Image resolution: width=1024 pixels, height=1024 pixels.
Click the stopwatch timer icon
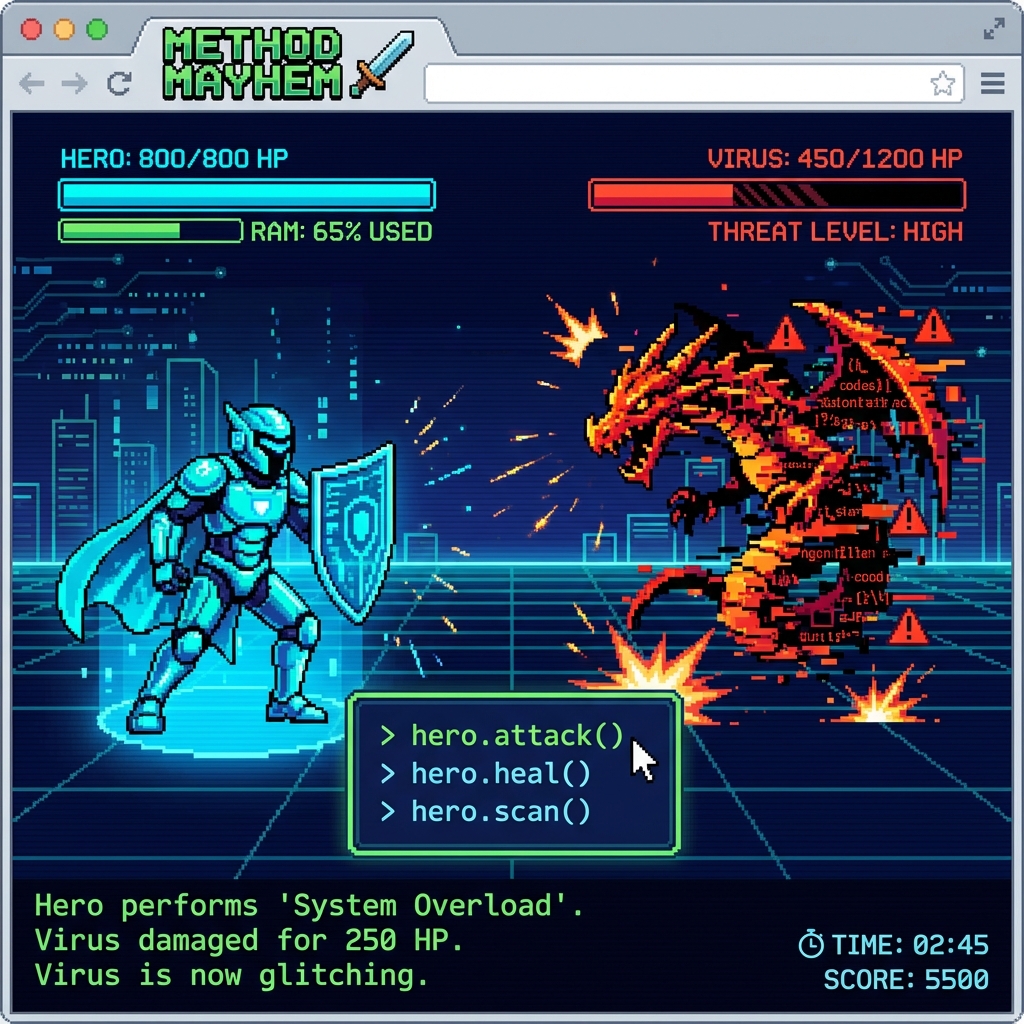(811, 944)
